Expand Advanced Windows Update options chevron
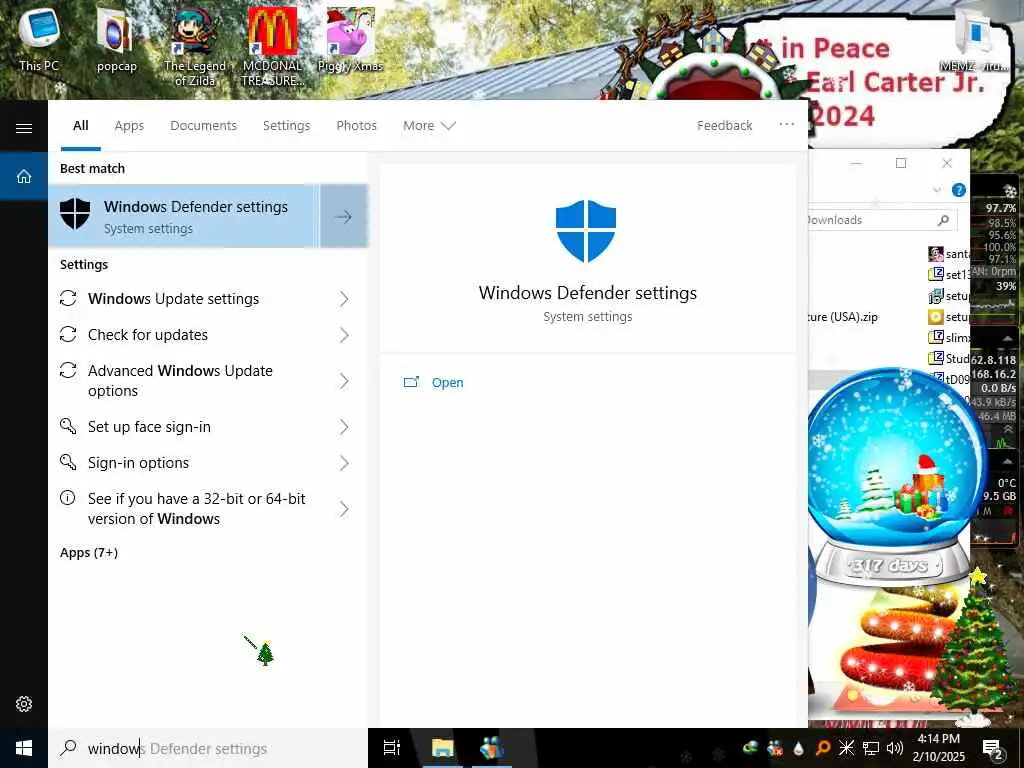Screen dimensions: 1024x768 pyautogui.click(x=344, y=381)
